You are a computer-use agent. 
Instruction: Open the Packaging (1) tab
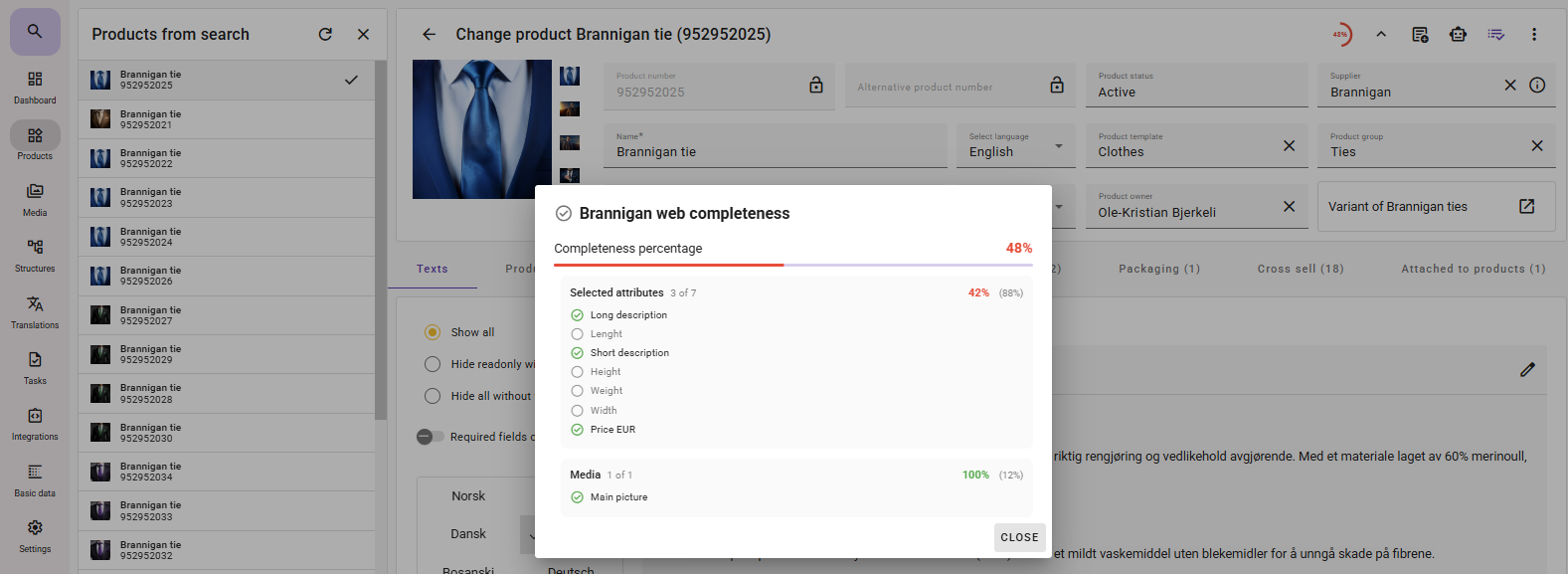[1158, 269]
